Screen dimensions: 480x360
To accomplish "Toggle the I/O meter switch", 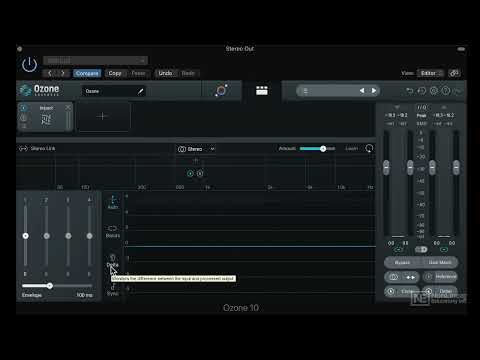I will 421,249.
